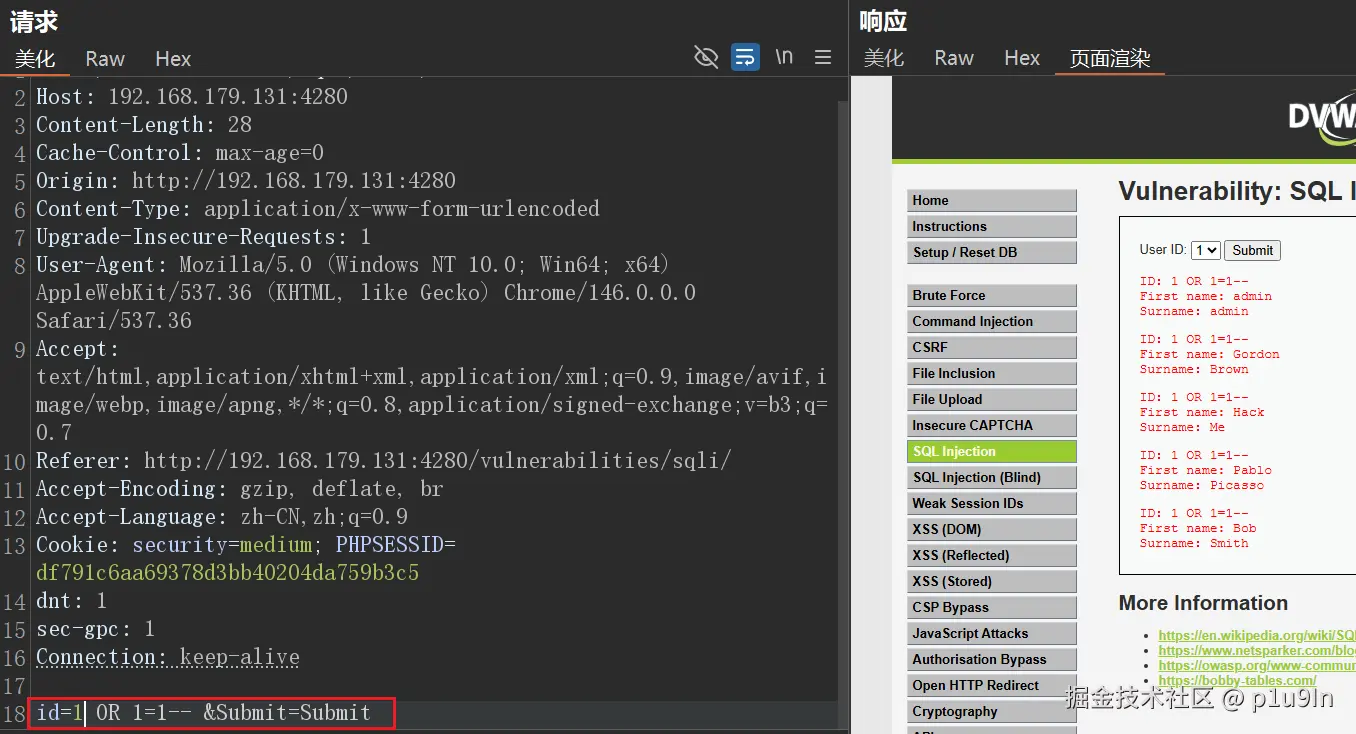
Task: Open the response 美化 tab
Action: pos(884,58)
